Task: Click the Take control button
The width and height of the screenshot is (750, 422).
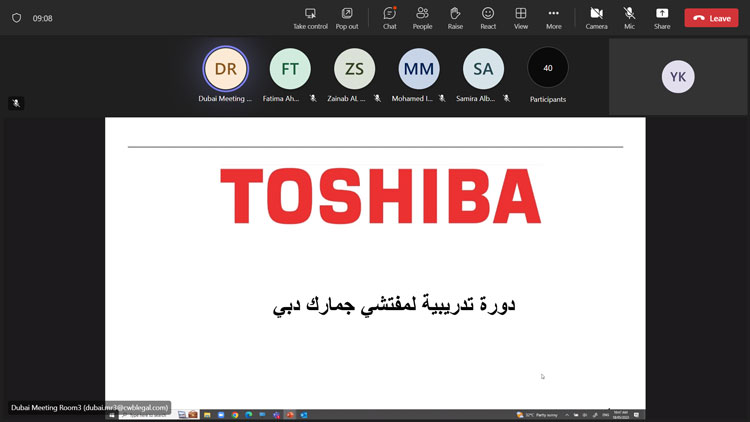Action: 310,18
